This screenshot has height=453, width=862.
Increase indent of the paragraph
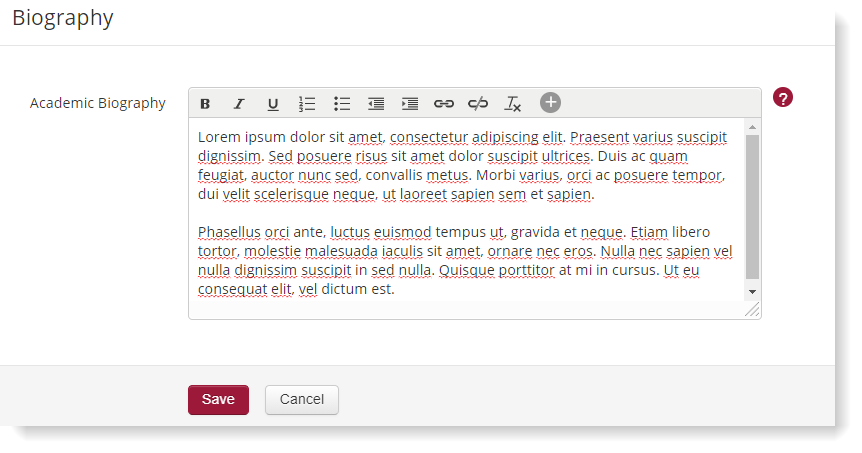[x=410, y=104]
